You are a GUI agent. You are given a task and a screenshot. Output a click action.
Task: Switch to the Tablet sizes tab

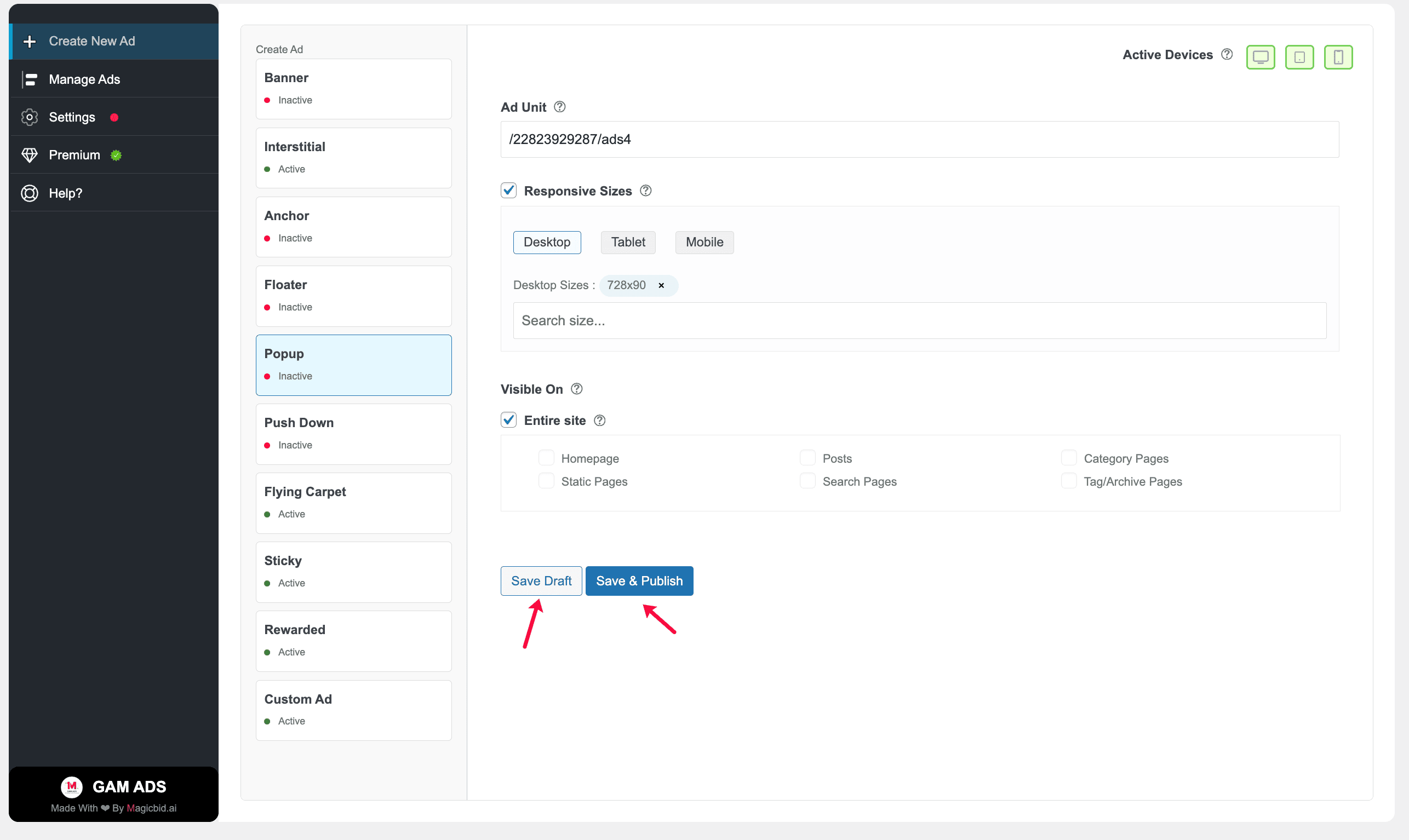[x=628, y=242]
